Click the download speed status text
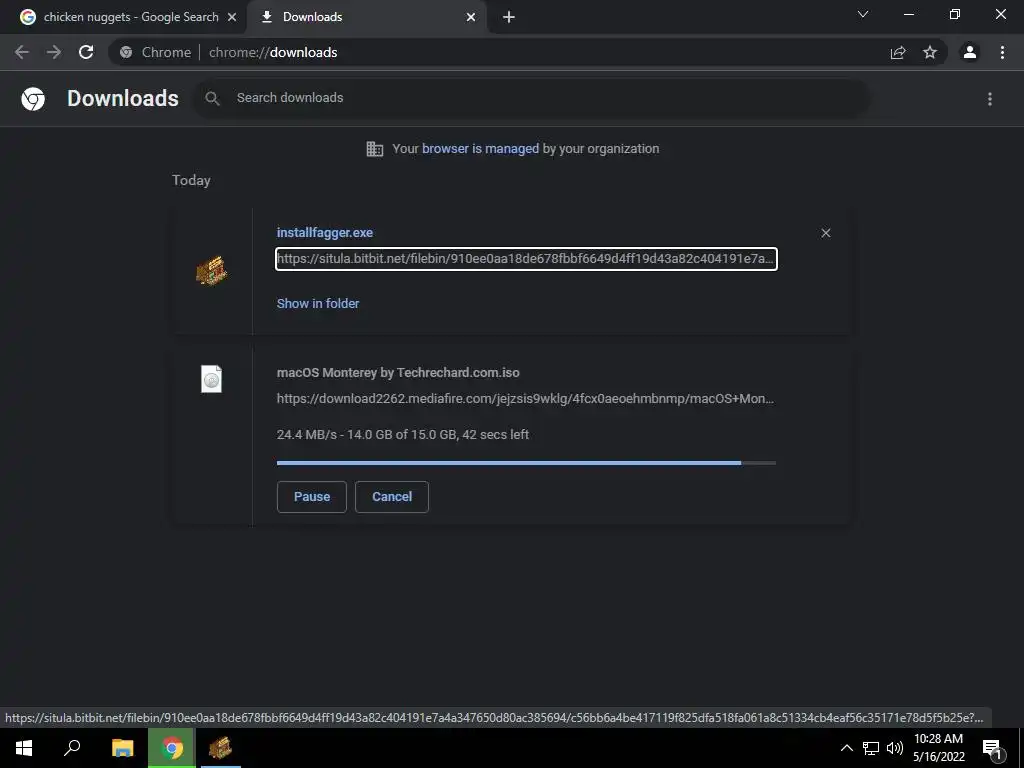This screenshot has height=768, width=1024. coord(403,434)
